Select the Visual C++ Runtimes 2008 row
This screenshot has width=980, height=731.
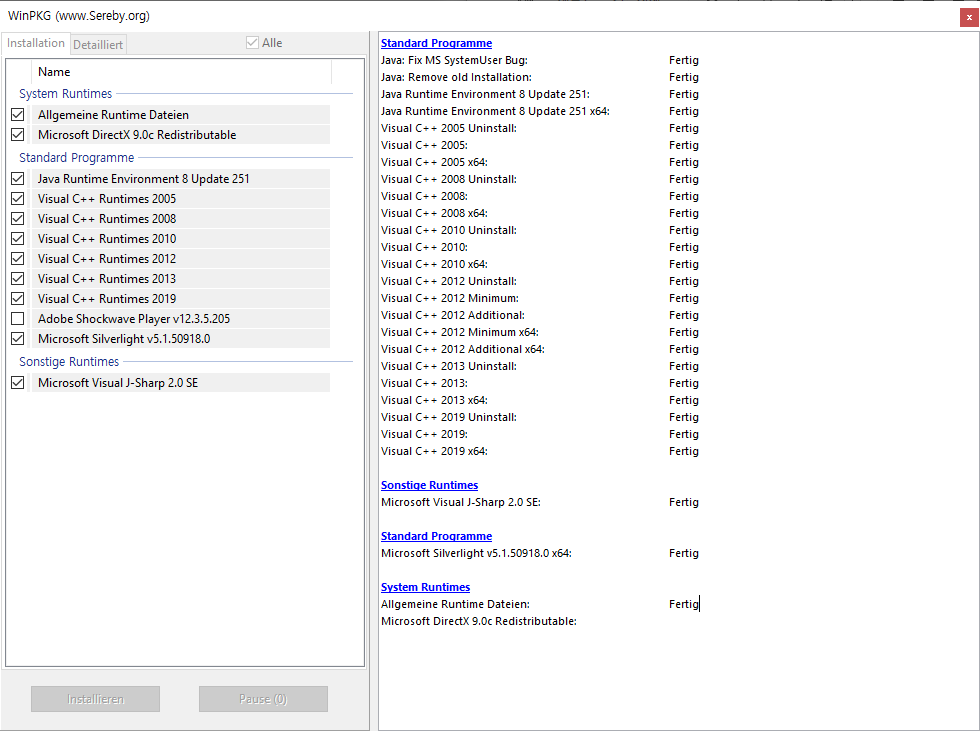[x=181, y=219]
